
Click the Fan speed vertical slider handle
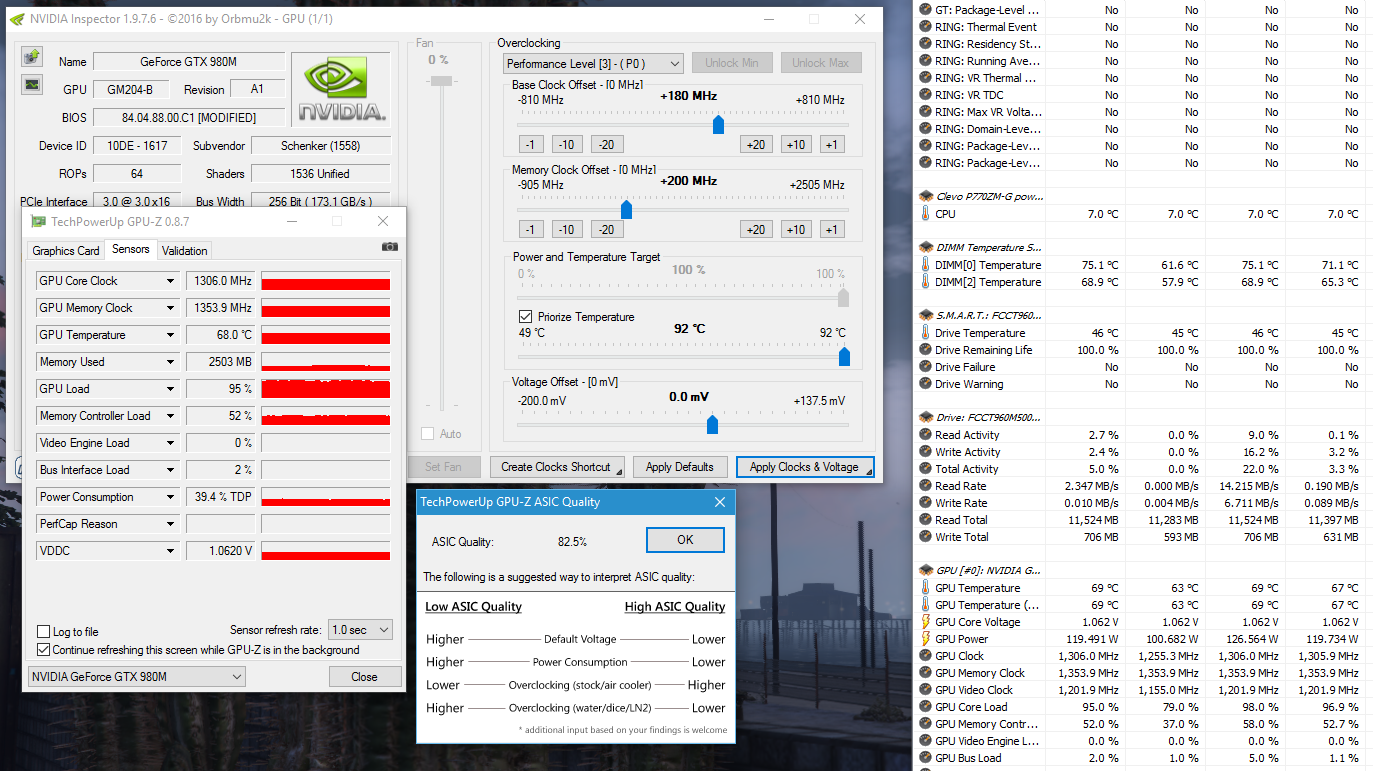coord(440,79)
